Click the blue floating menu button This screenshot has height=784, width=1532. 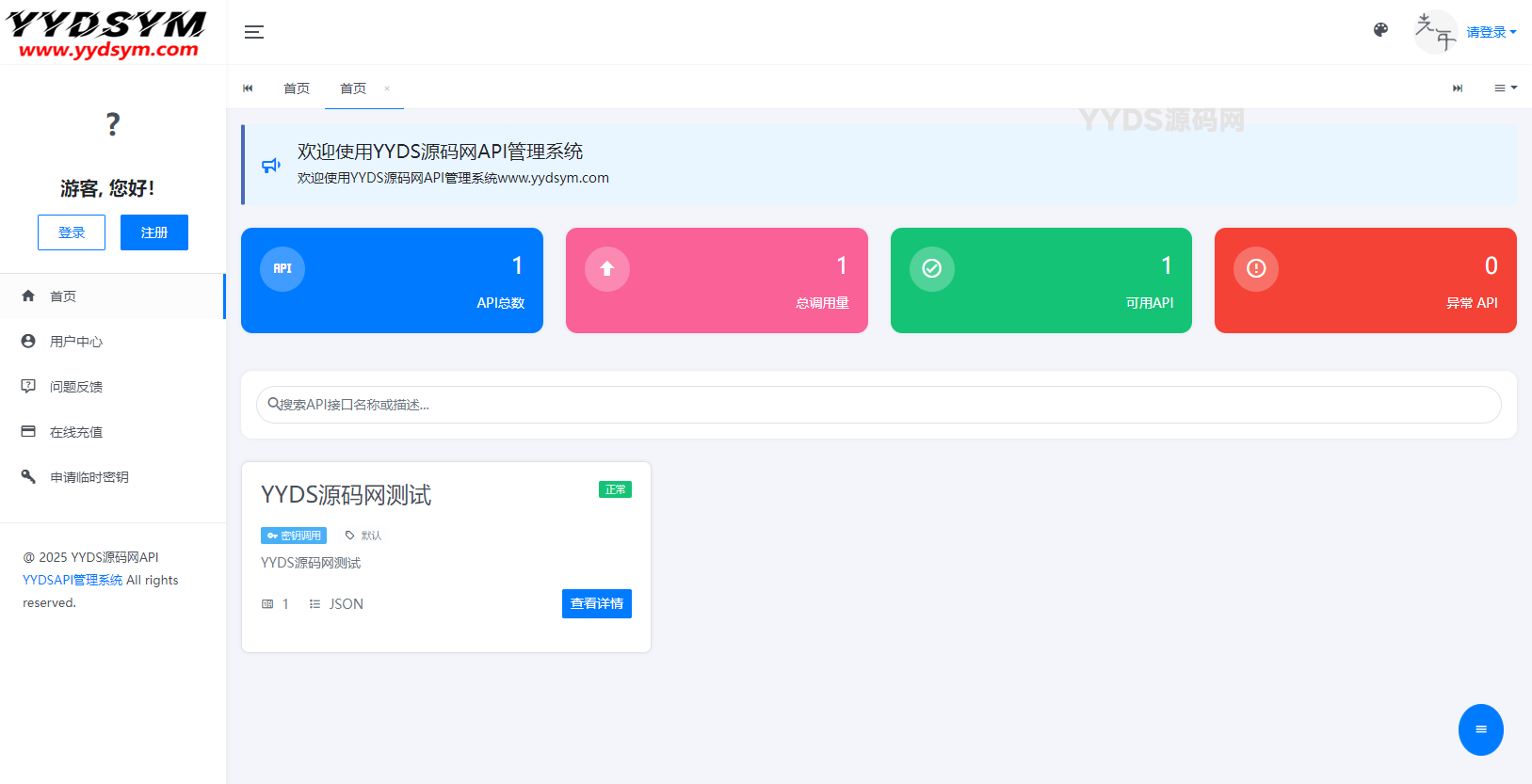(x=1480, y=729)
